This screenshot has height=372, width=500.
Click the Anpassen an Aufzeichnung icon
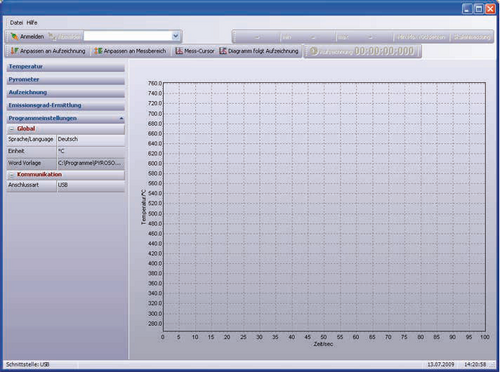pos(14,51)
